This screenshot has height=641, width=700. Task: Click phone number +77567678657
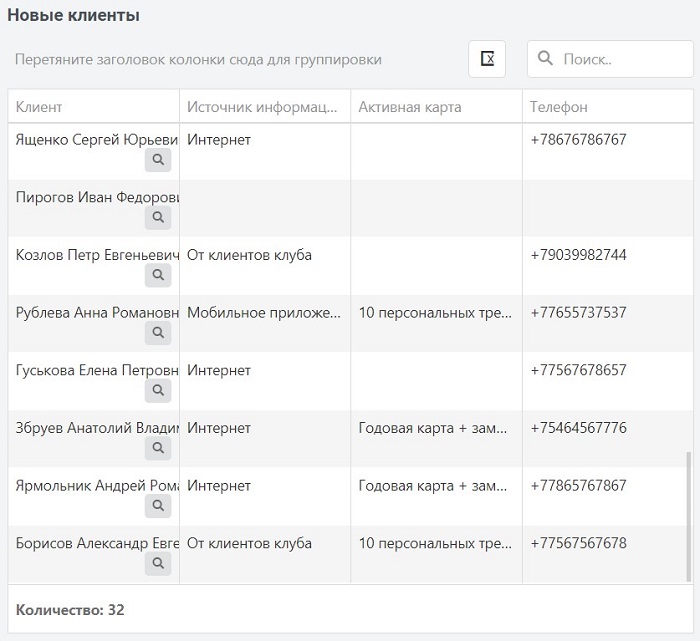(578, 370)
